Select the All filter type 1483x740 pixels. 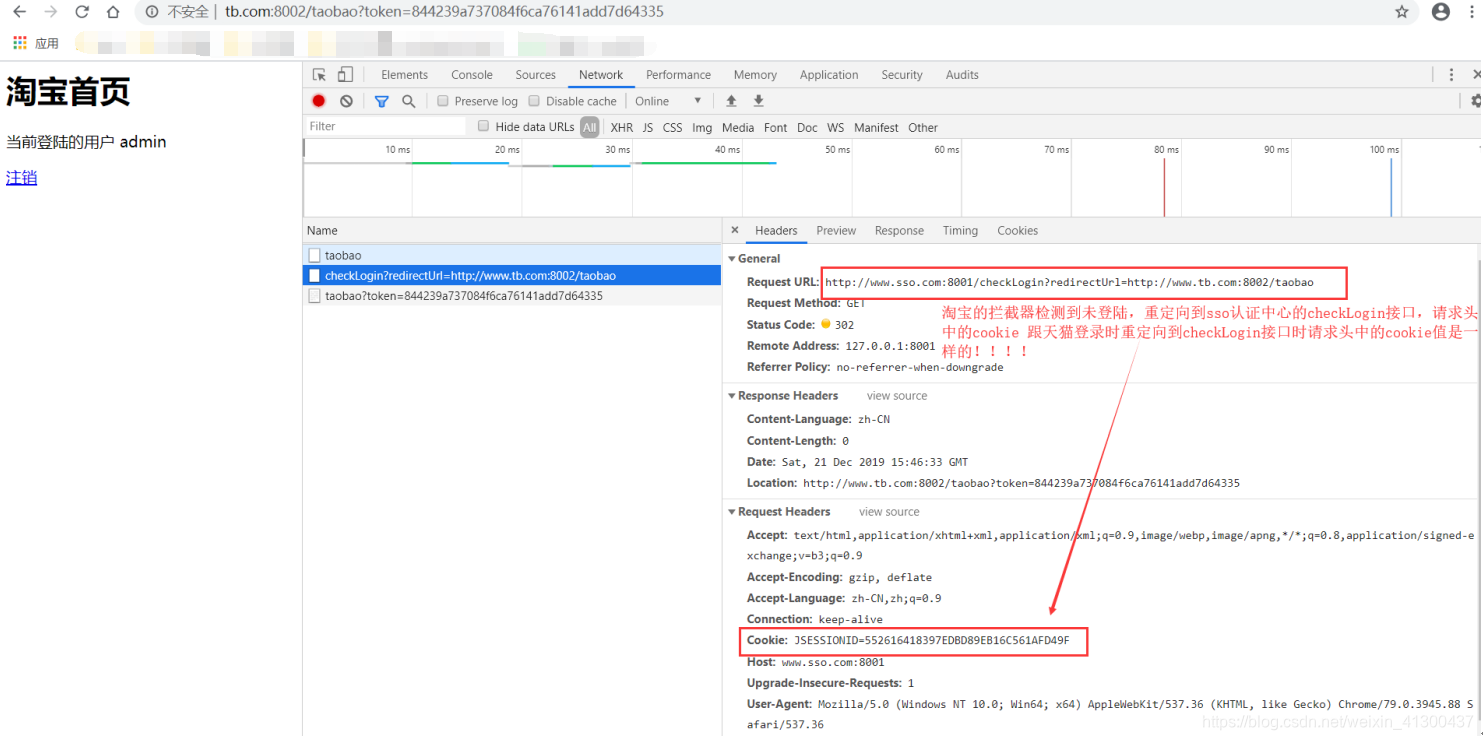point(590,127)
